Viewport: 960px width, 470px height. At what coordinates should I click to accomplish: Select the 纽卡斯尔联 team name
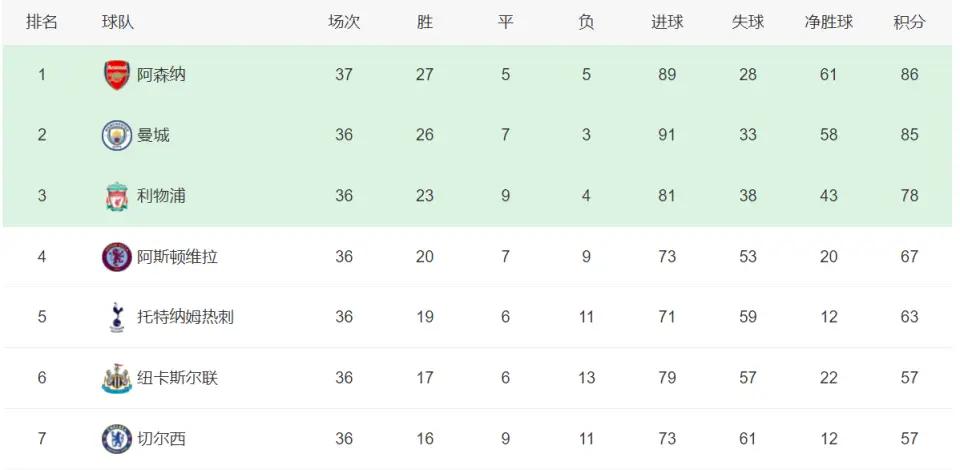coord(177,378)
